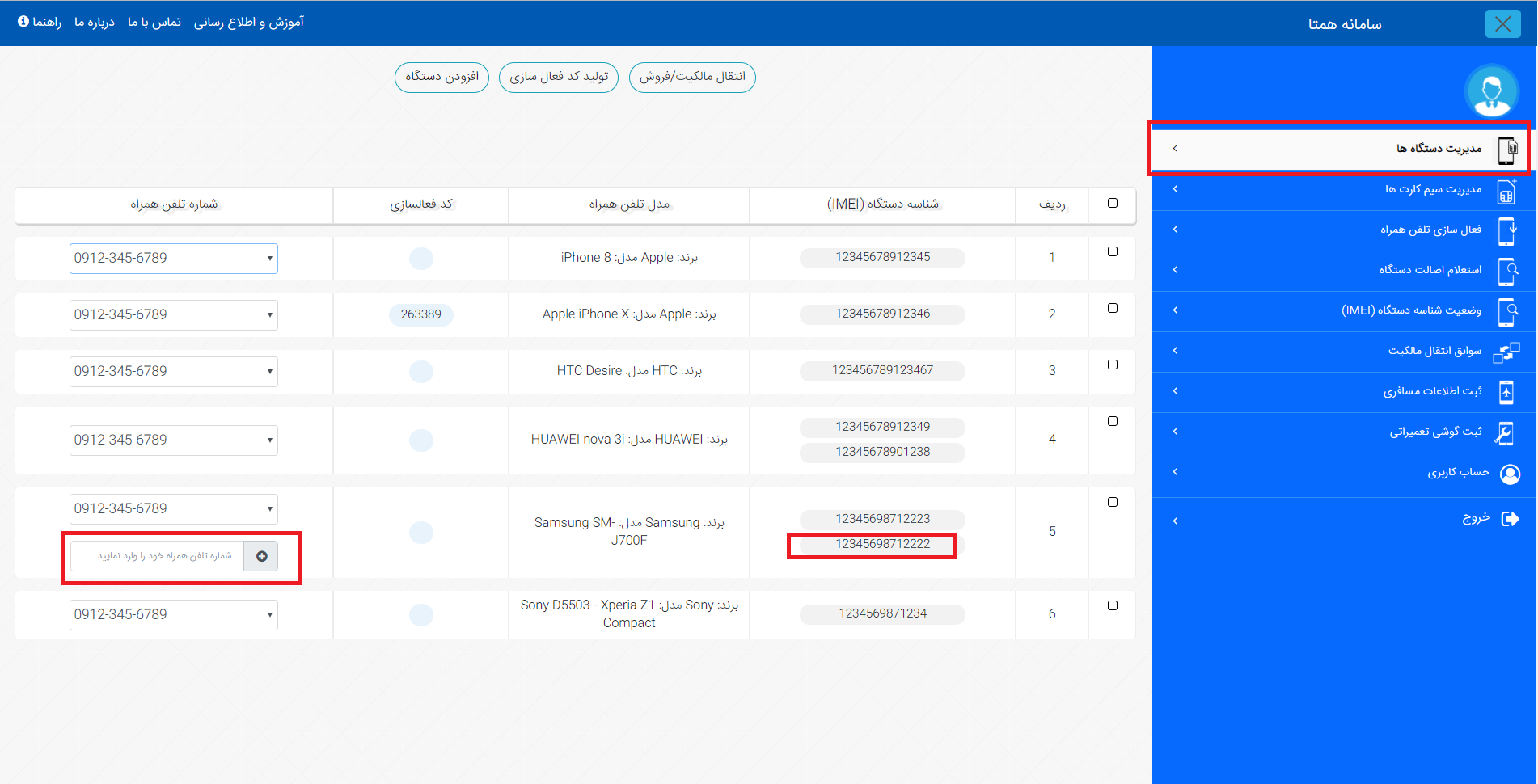Click the device management phone icon
Viewport: 1538px width, 784px height.
(1508, 150)
